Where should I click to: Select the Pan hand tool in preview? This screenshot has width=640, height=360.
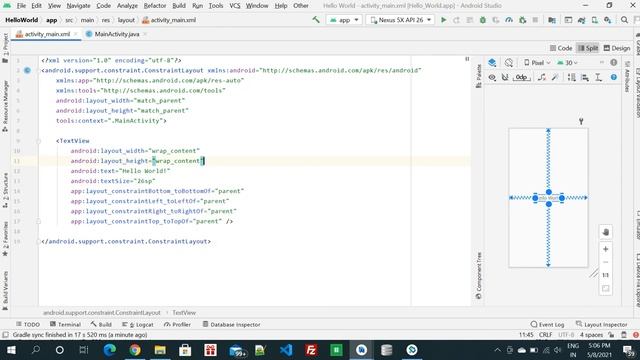pos(605,232)
